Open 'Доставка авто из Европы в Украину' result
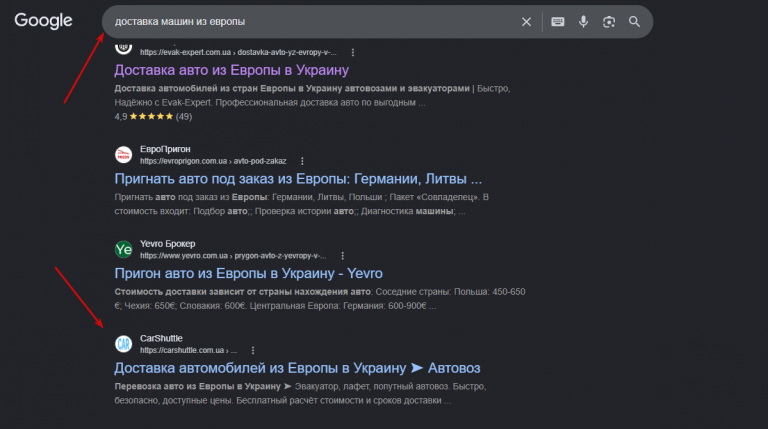This screenshot has height=429, width=768. pos(232,70)
